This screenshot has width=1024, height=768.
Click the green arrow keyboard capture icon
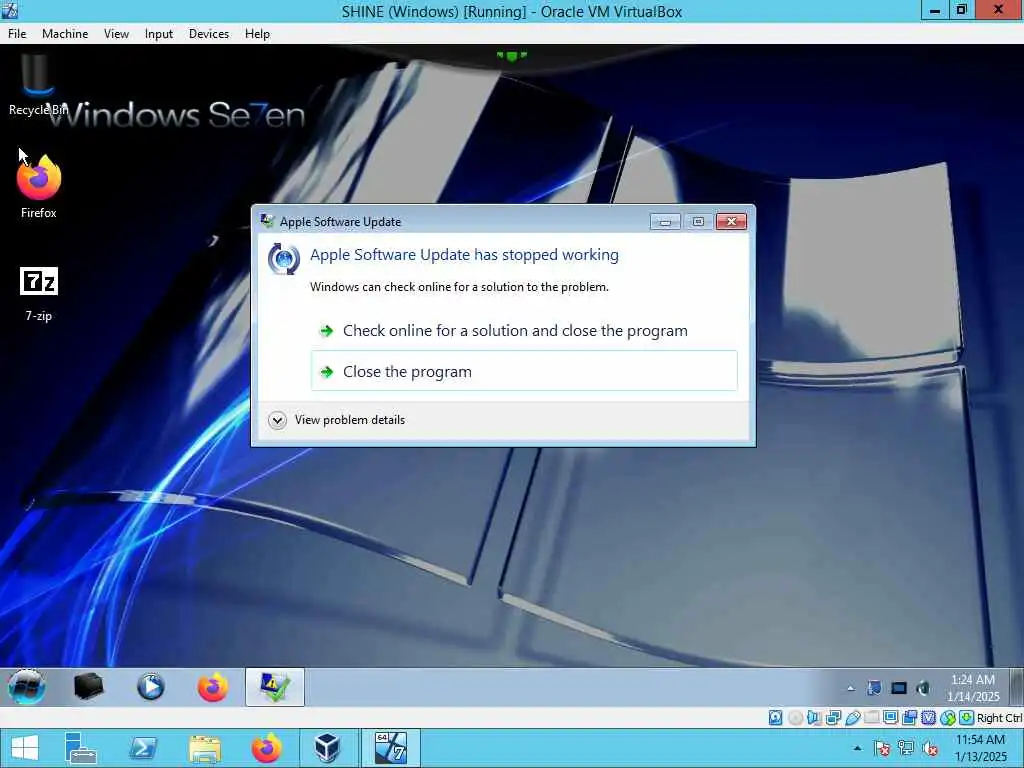coord(967,718)
